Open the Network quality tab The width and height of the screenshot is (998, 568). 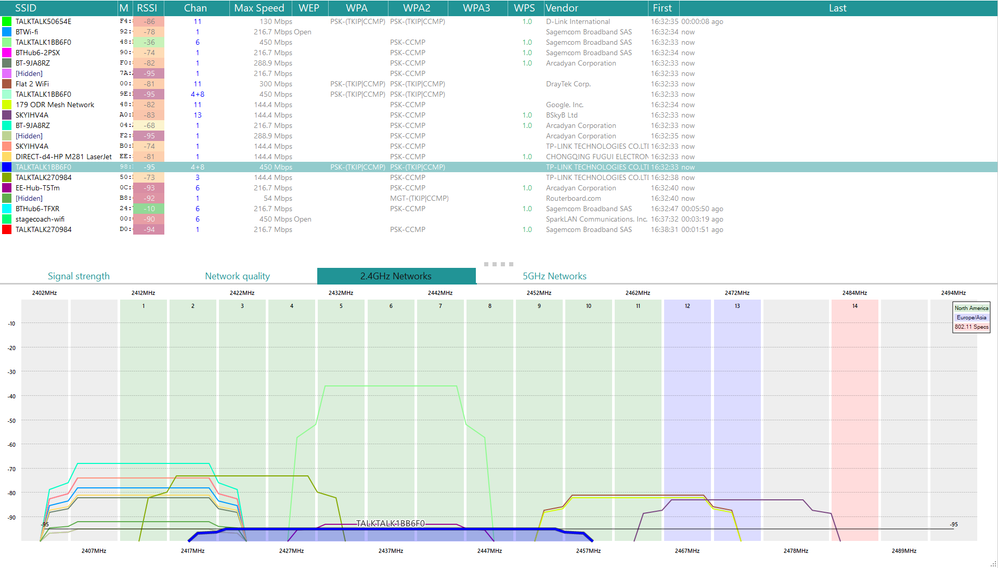(x=237, y=276)
